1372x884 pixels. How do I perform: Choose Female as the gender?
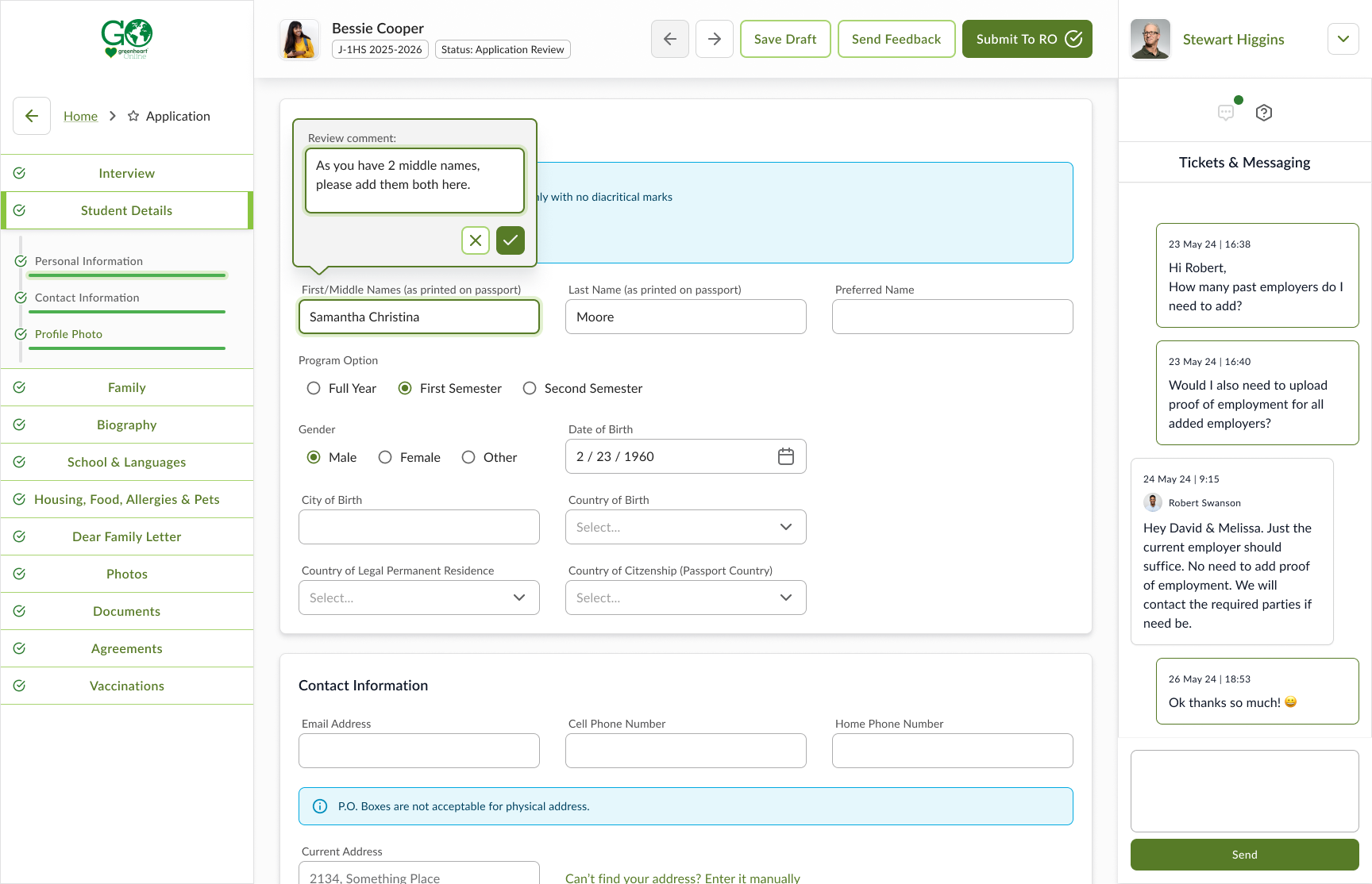385,457
